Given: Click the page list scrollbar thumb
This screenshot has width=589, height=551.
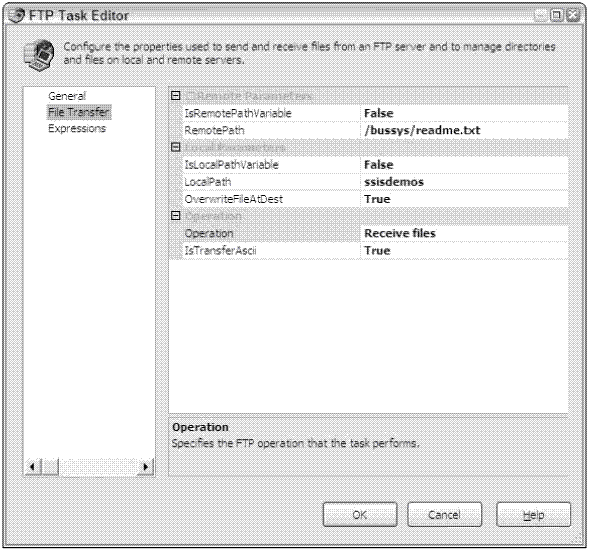Looking at the screenshot, I should point(50,467).
